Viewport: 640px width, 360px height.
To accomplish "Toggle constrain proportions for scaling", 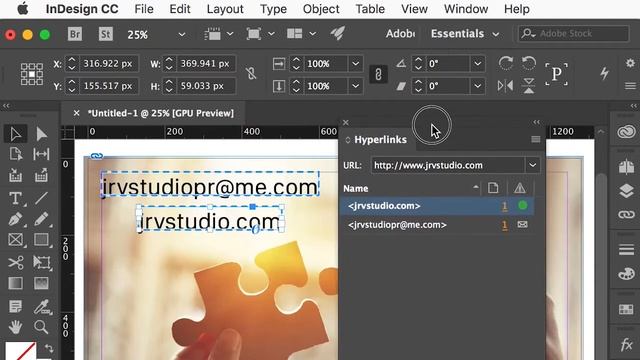I will tap(378, 74).
